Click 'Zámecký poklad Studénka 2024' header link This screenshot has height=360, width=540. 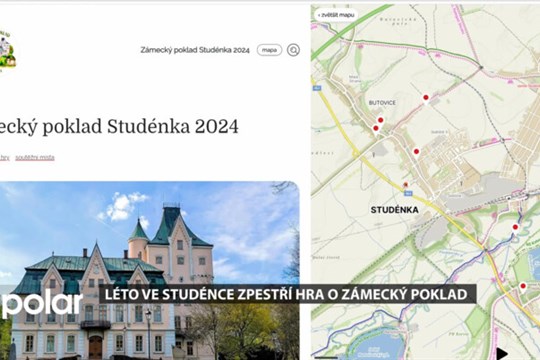click(x=195, y=50)
